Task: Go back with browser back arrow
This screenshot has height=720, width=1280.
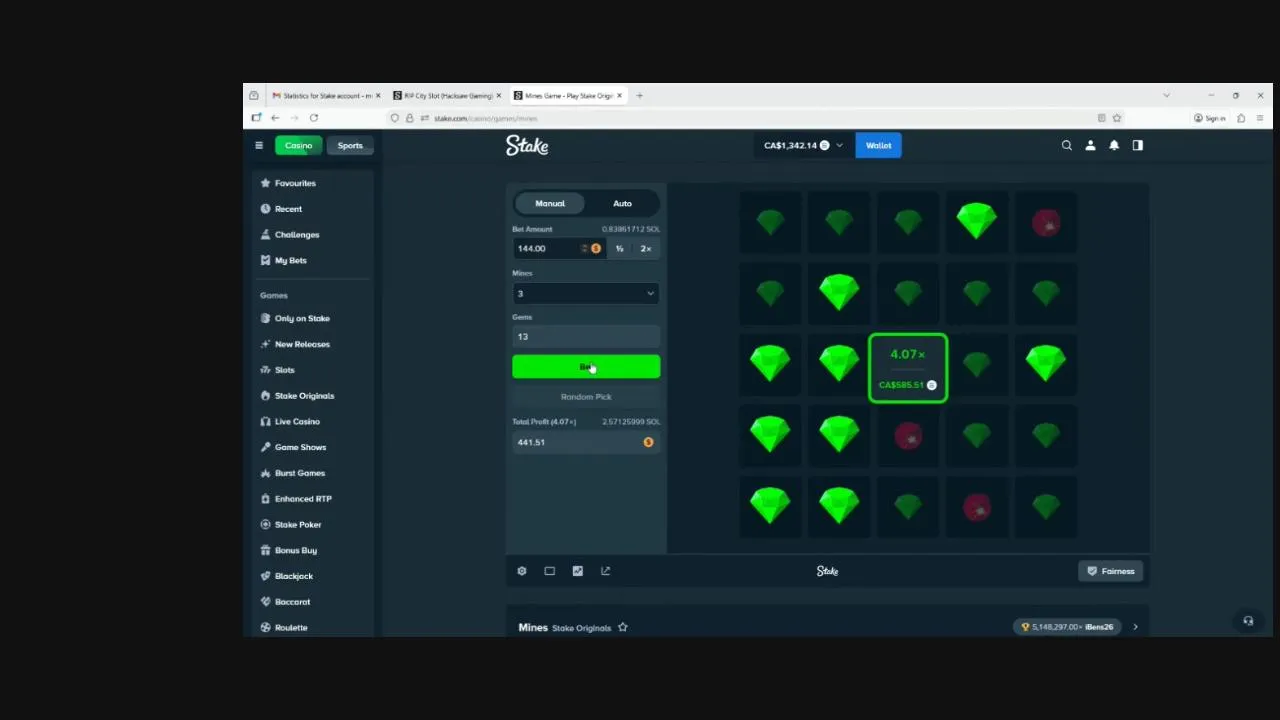Action: [x=275, y=118]
